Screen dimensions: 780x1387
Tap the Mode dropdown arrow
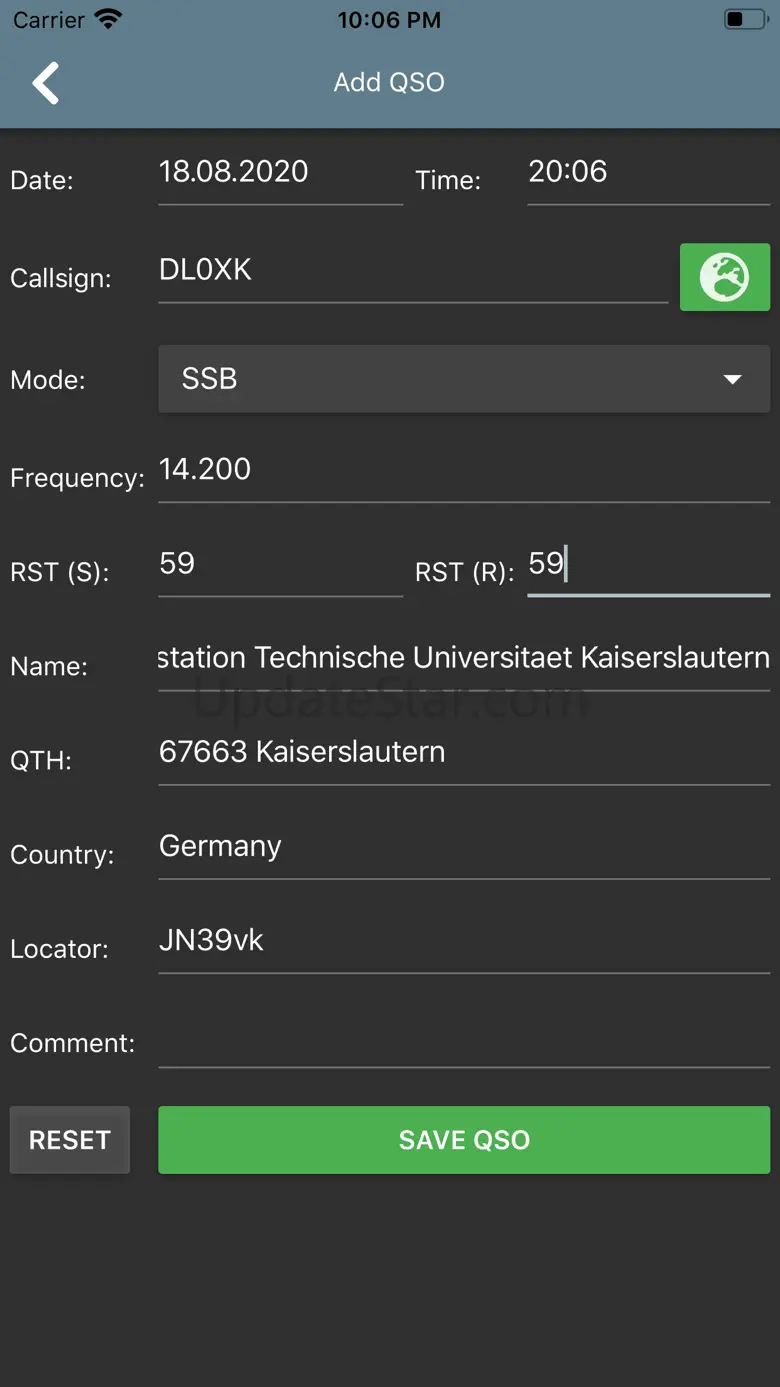(733, 379)
